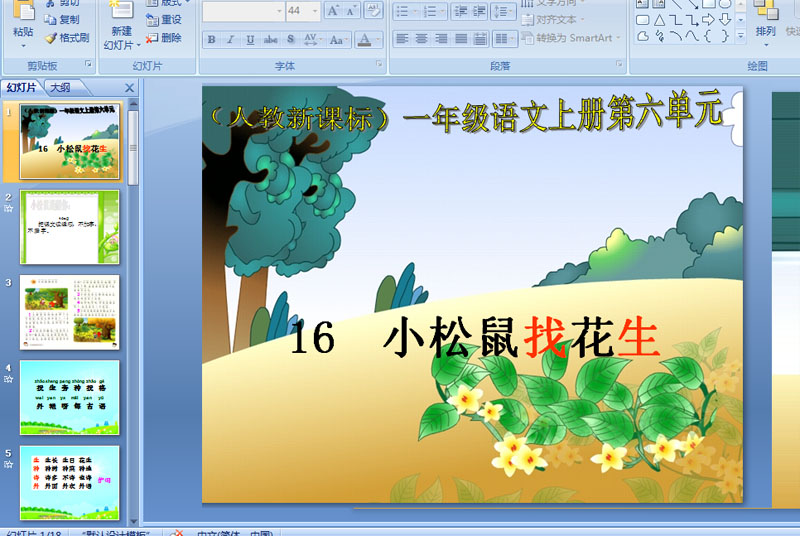800x536 pixels.
Task: Select the Curve shape
Action: [x=692, y=36]
